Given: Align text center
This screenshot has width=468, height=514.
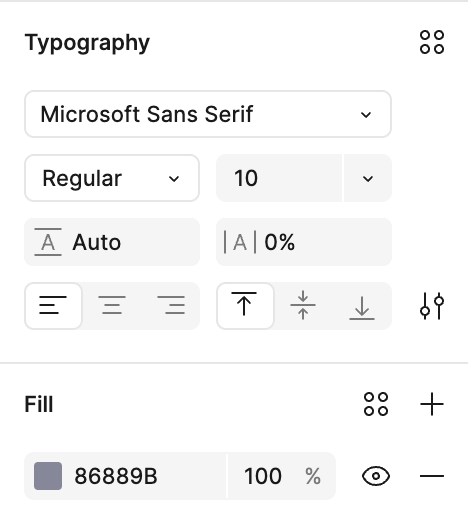Looking at the screenshot, I should pyautogui.click(x=112, y=306).
